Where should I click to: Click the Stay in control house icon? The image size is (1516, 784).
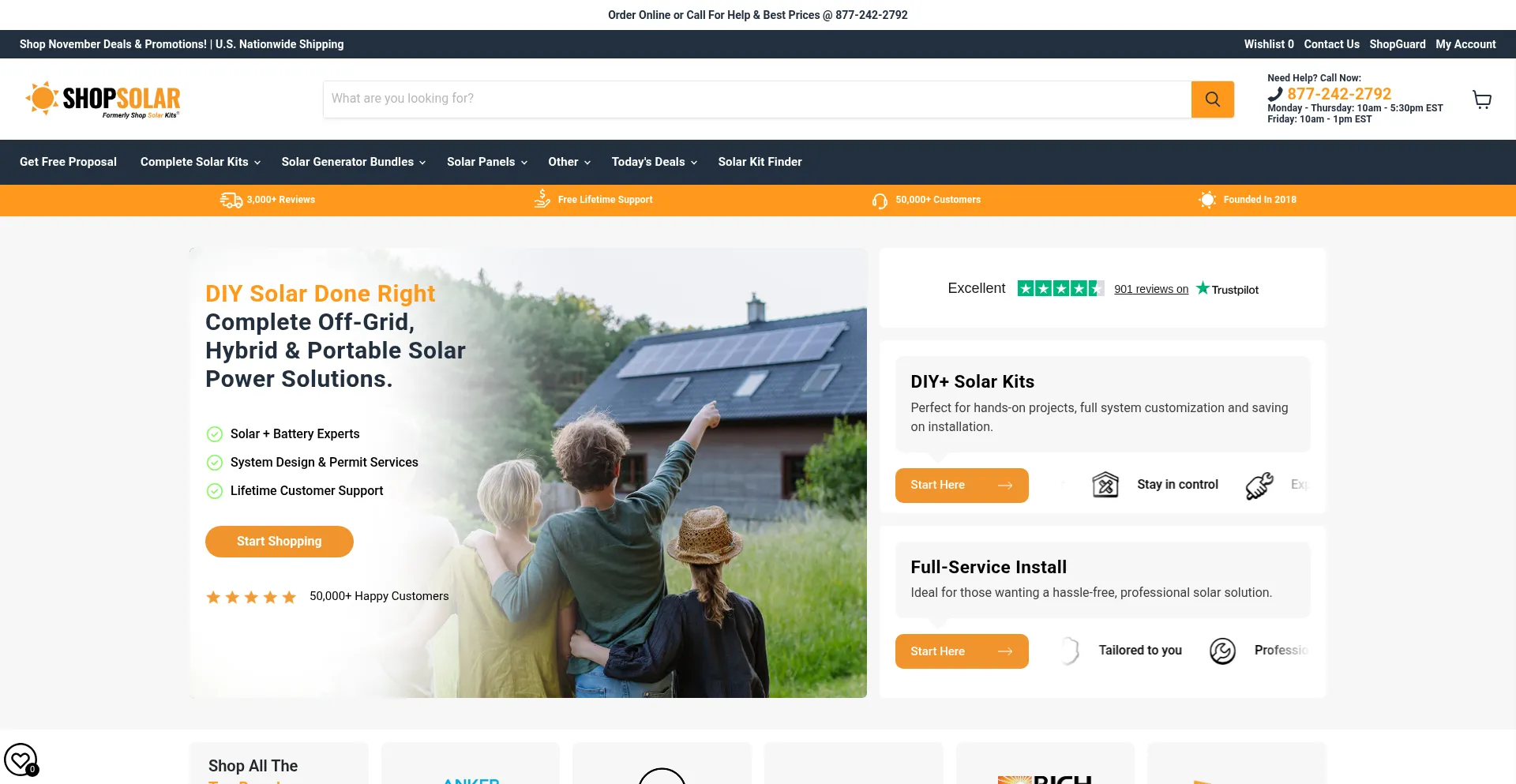(1105, 485)
